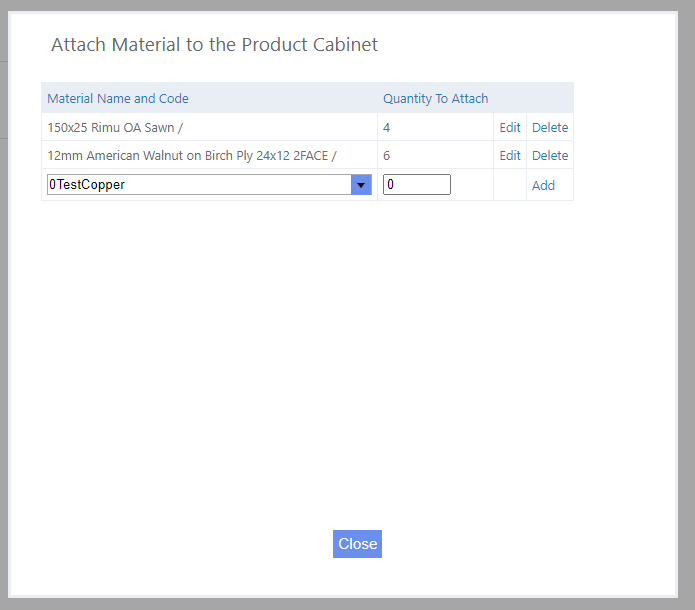Click the quantity input field showing 0
This screenshot has height=610, width=695.
click(x=416, y=185)
